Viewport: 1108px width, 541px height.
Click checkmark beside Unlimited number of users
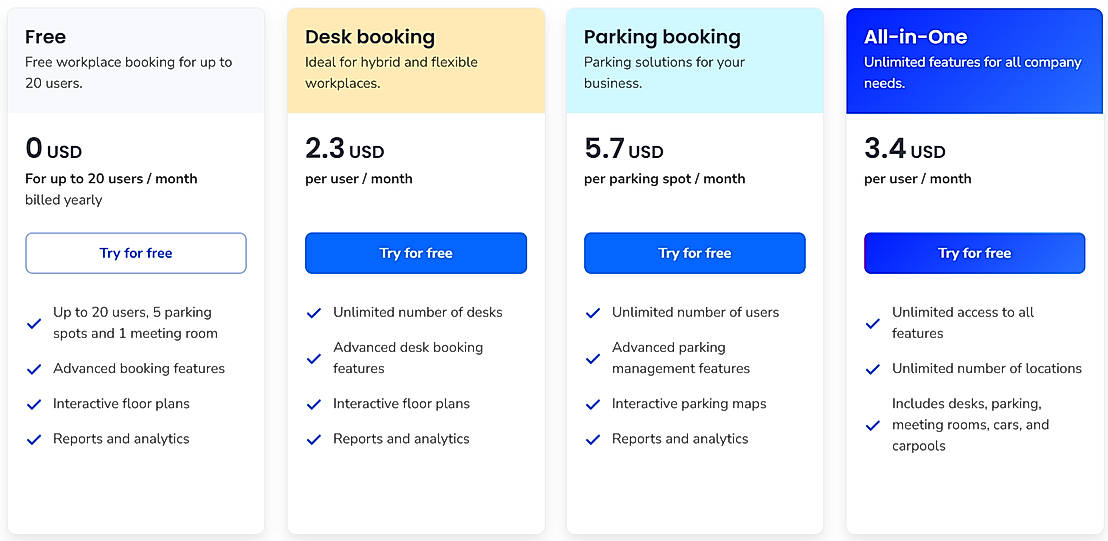click(593, 313)
